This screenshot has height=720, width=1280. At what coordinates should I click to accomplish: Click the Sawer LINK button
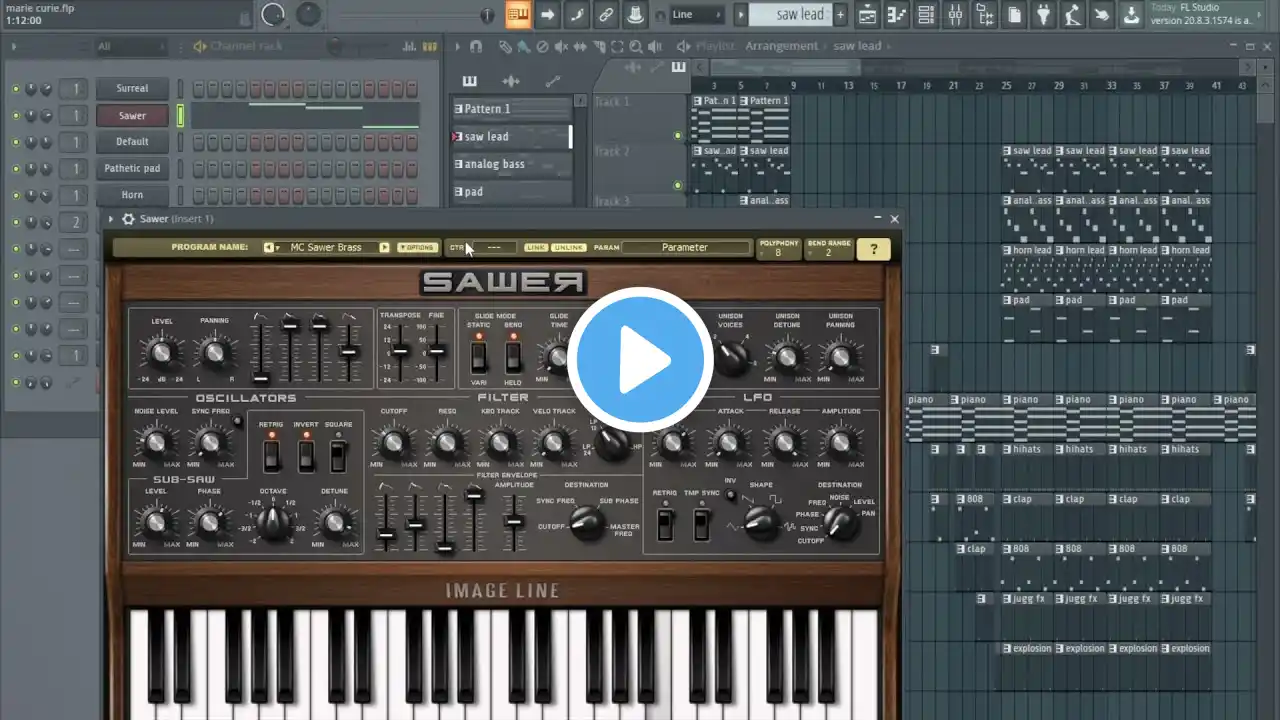point(536,247)
